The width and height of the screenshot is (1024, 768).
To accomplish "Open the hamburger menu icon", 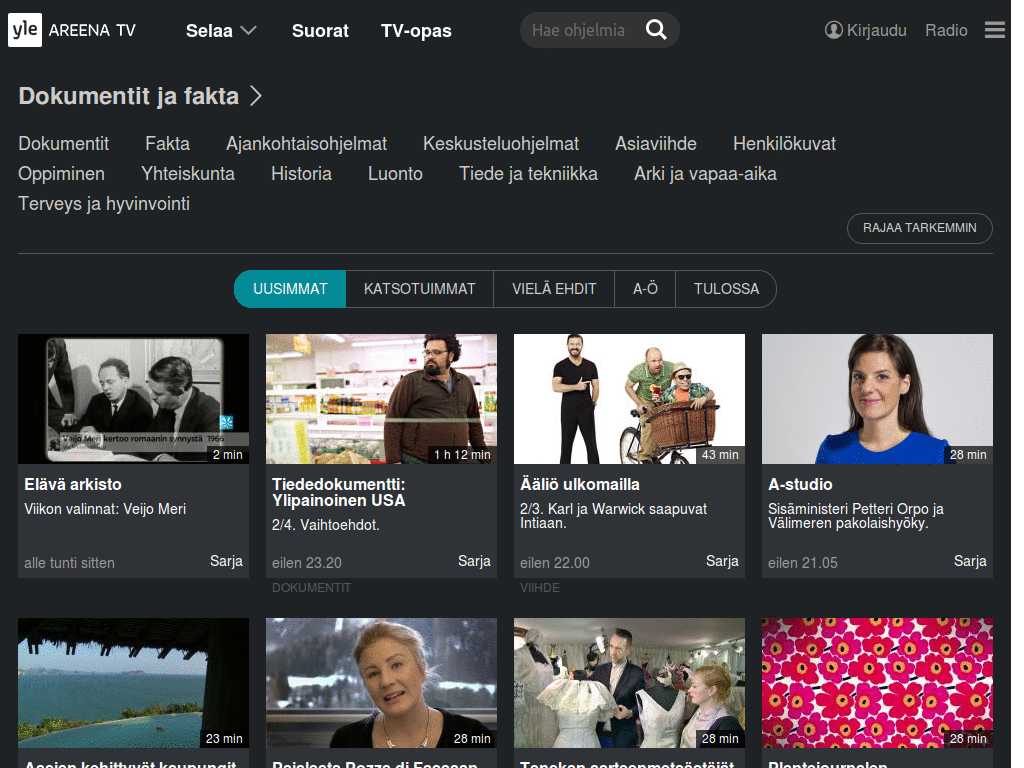I will 995,30.
